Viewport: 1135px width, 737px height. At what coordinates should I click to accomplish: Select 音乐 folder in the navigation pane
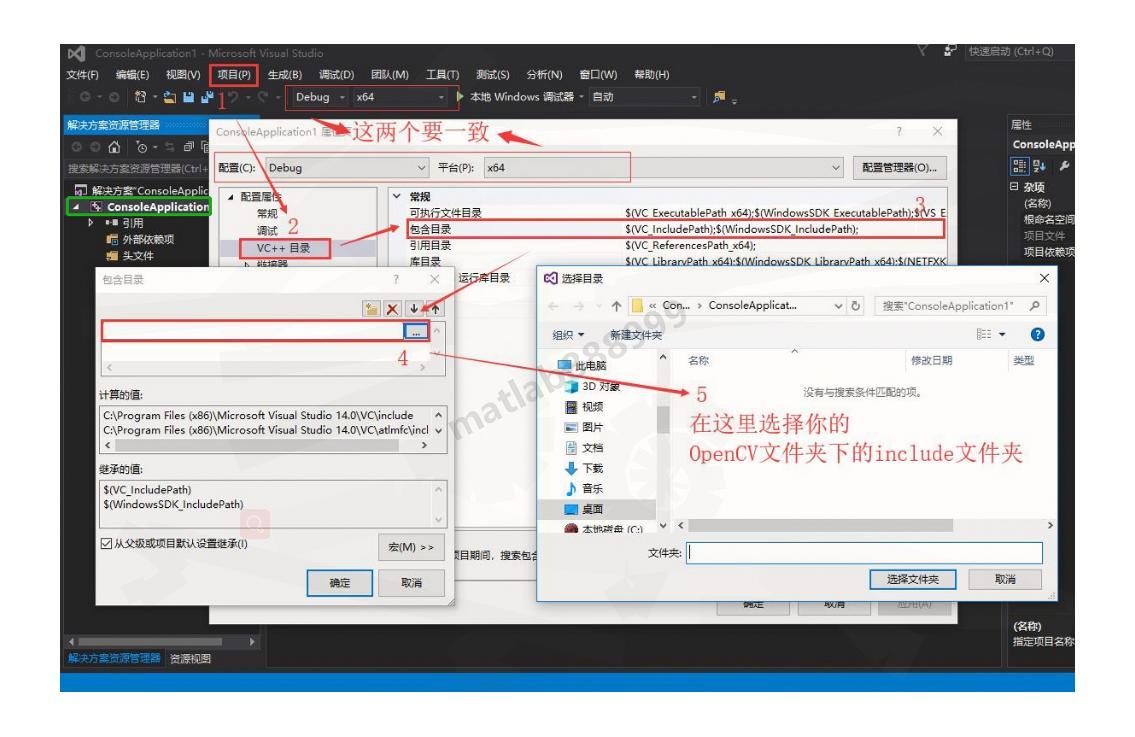tap(583, 489)
